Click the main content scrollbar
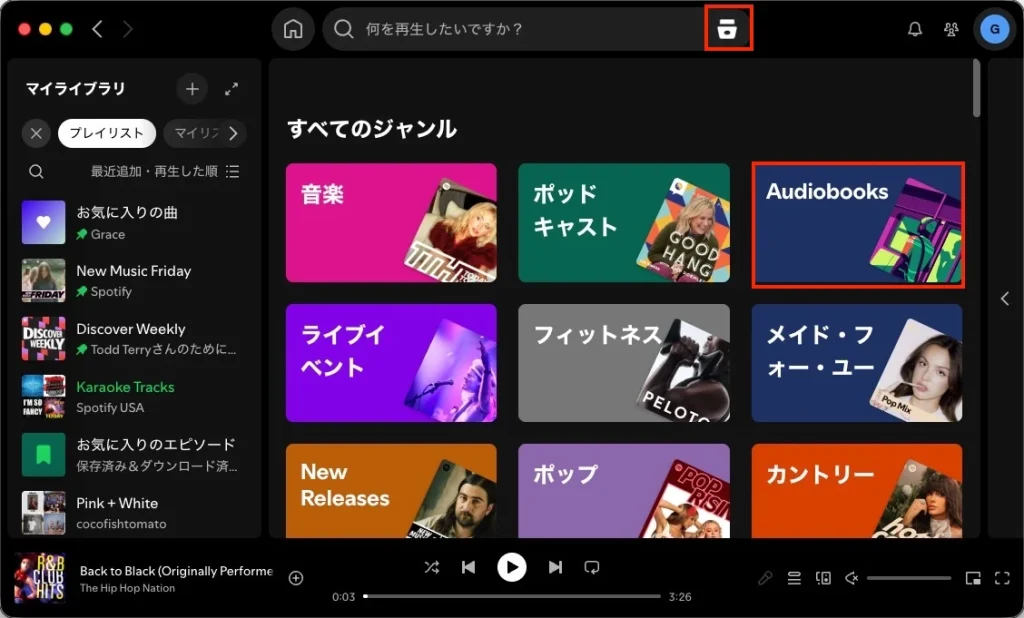The height and width of the screenshot is (618, 1024). pyautogui.click(x=976, y=88)
